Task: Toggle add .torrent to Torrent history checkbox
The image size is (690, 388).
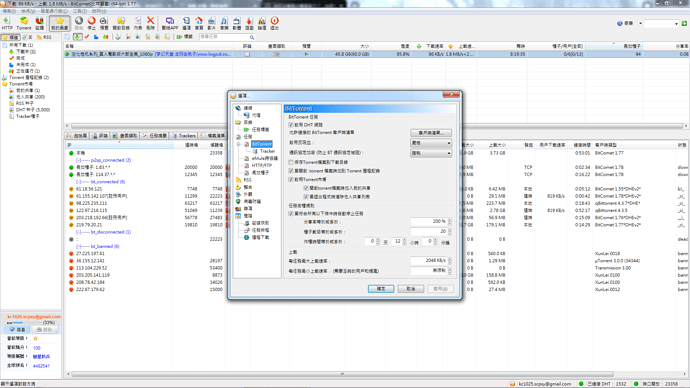Action: [291, 171]
